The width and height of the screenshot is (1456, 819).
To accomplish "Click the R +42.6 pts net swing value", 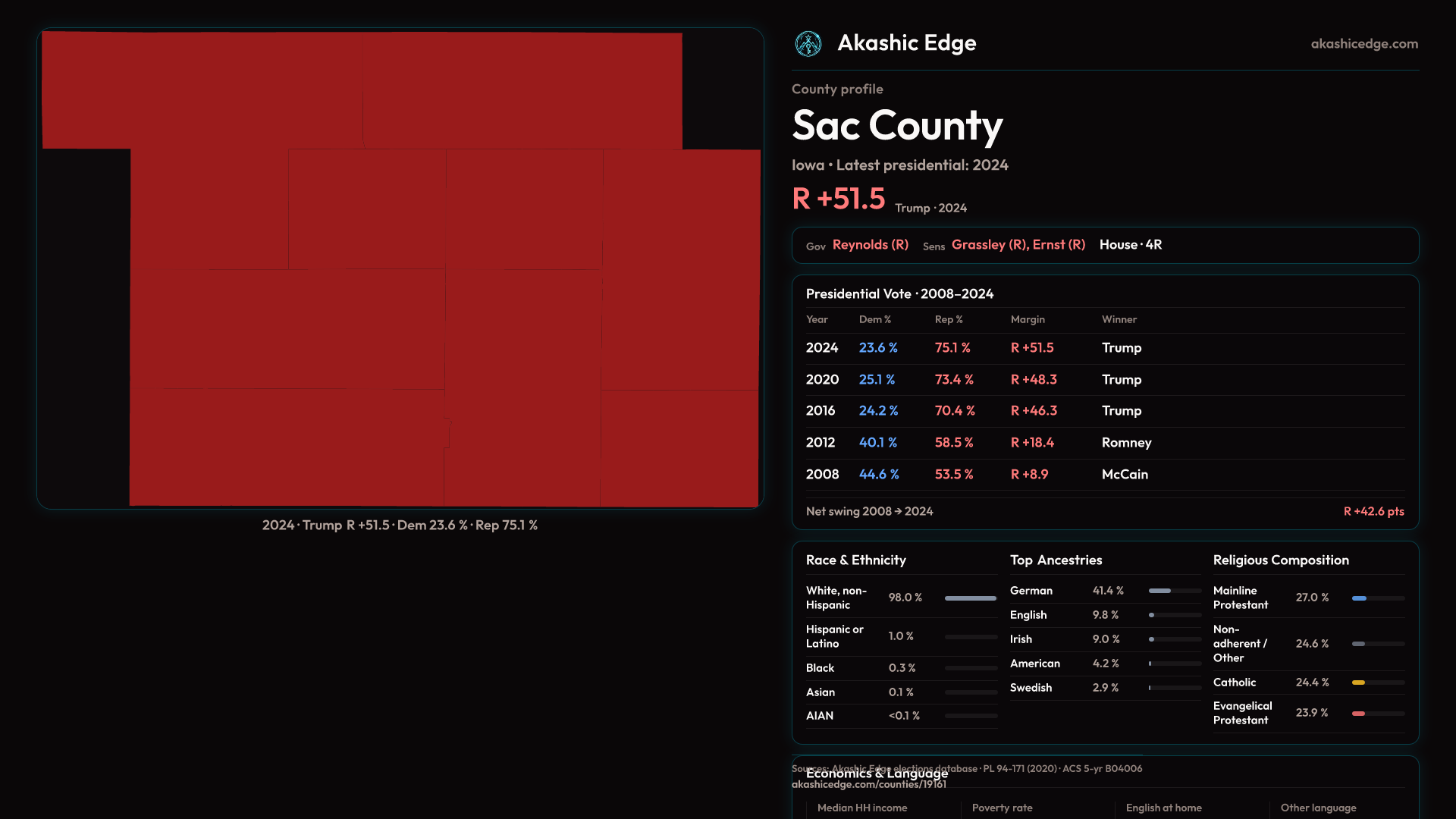I will (x=1373, y=512).
